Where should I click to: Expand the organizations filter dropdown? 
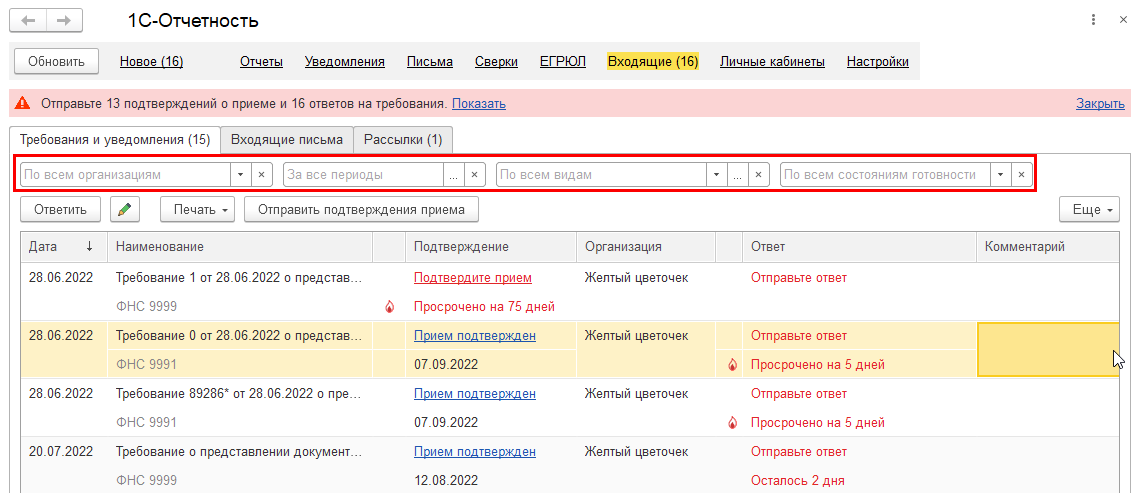240,175
